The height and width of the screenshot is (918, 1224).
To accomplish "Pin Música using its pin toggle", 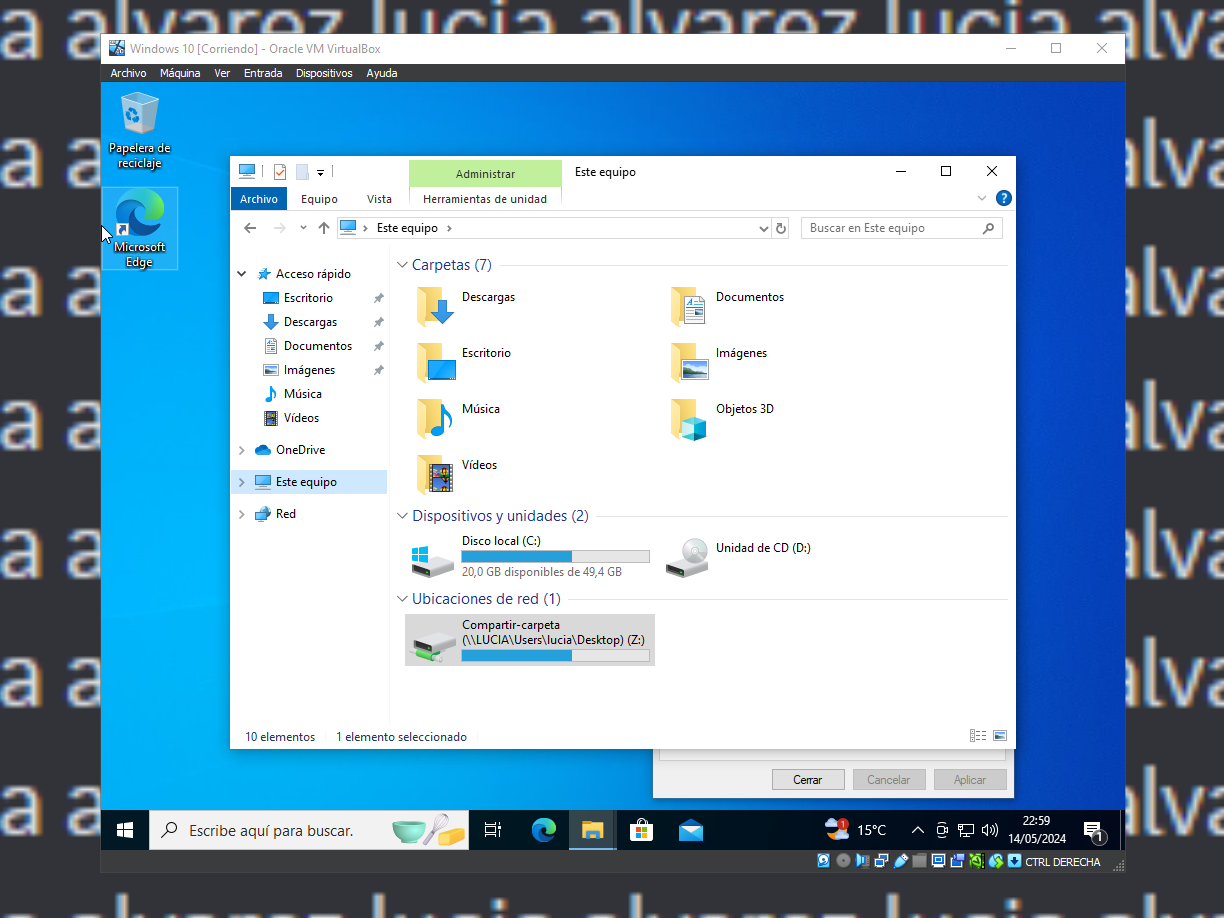I will 378,393.
